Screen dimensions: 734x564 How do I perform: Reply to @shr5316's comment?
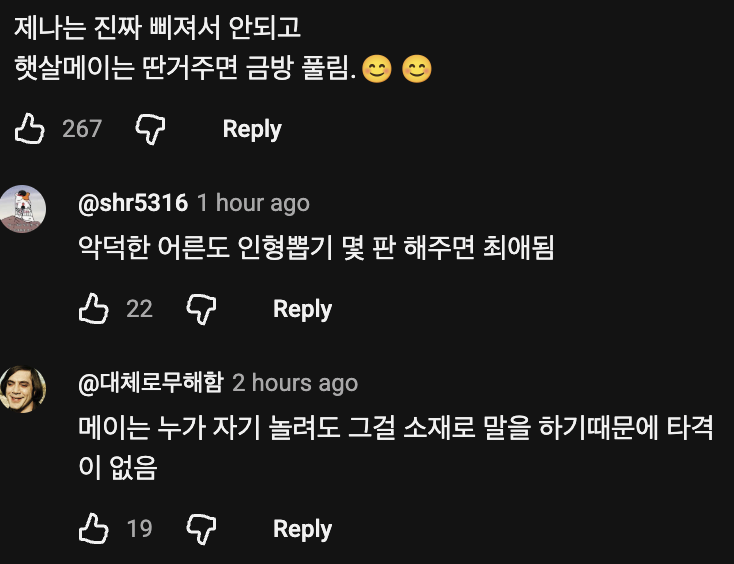click(302, 309)
